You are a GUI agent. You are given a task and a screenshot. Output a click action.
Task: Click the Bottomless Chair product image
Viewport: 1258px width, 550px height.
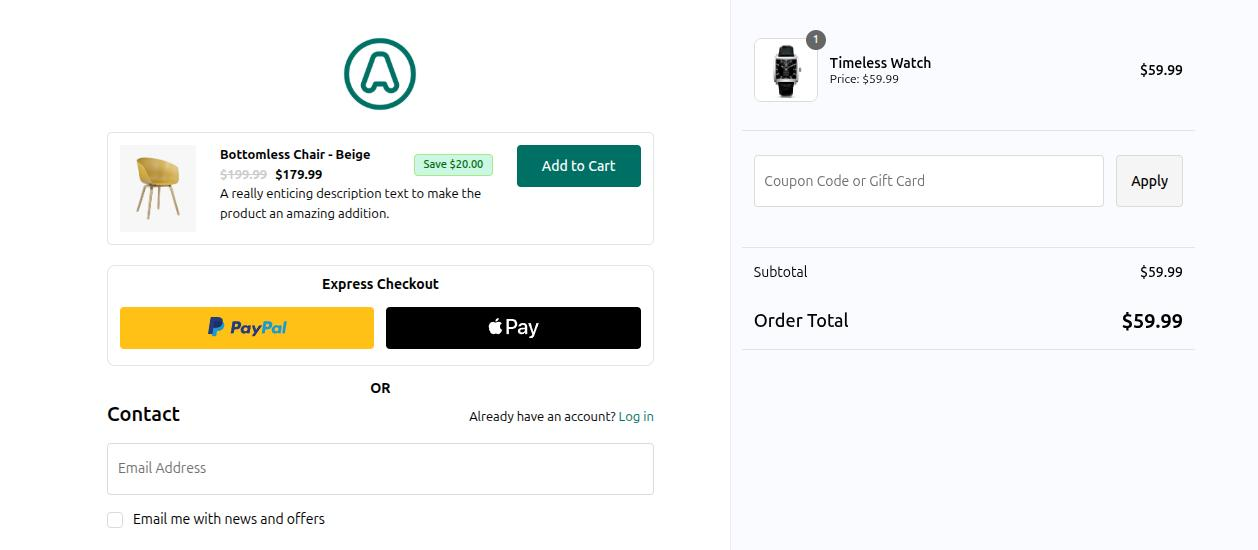[x=158, y=188]
